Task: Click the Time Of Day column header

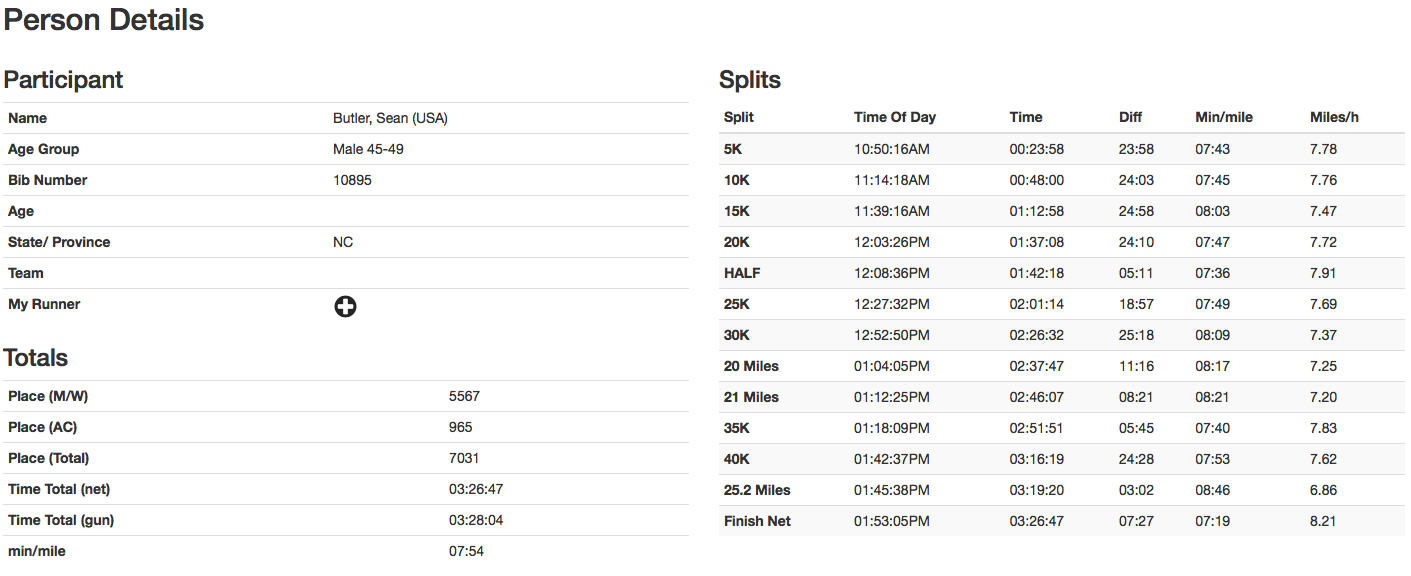Action: click(x=894, y=117)
